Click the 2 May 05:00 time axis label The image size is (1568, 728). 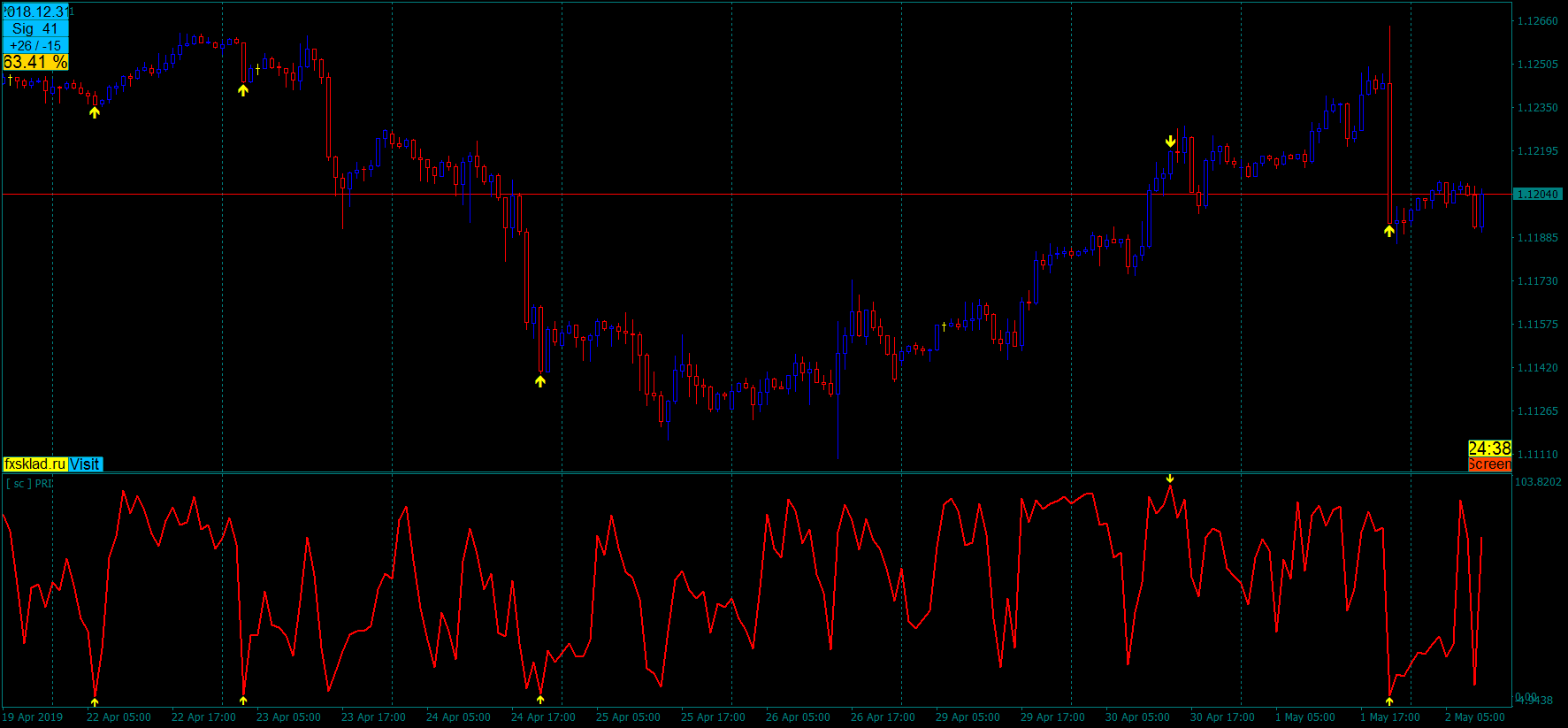[1475, 717]
